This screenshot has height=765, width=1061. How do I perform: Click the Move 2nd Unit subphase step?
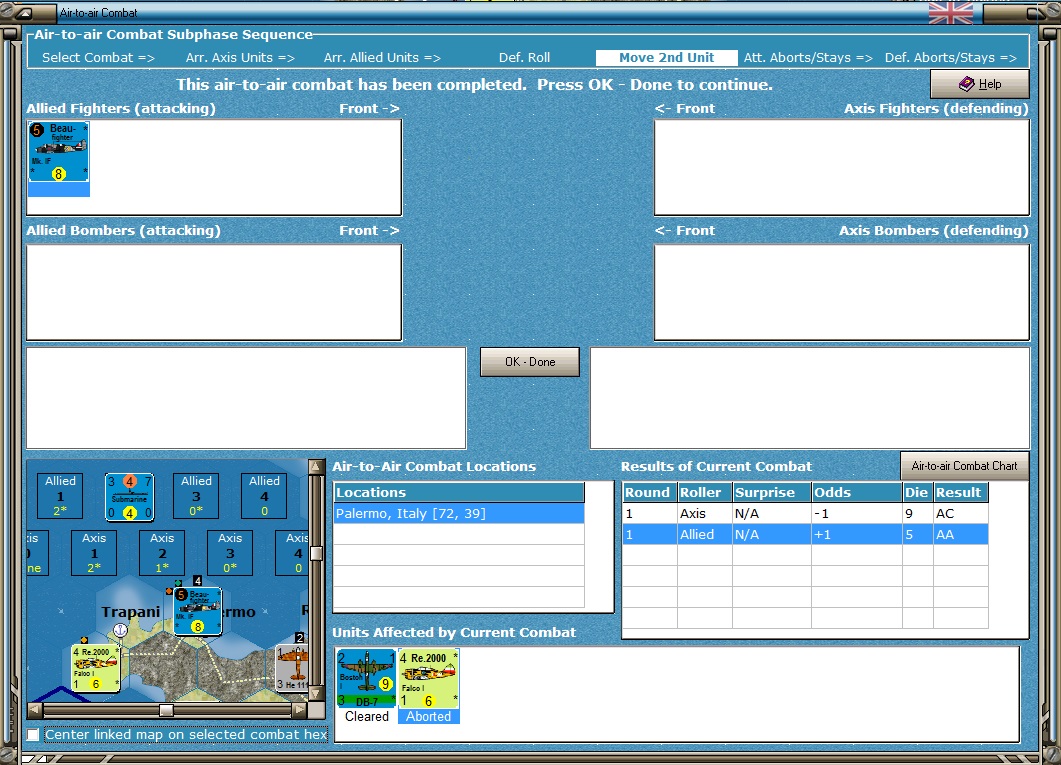(x=667, y=57)
